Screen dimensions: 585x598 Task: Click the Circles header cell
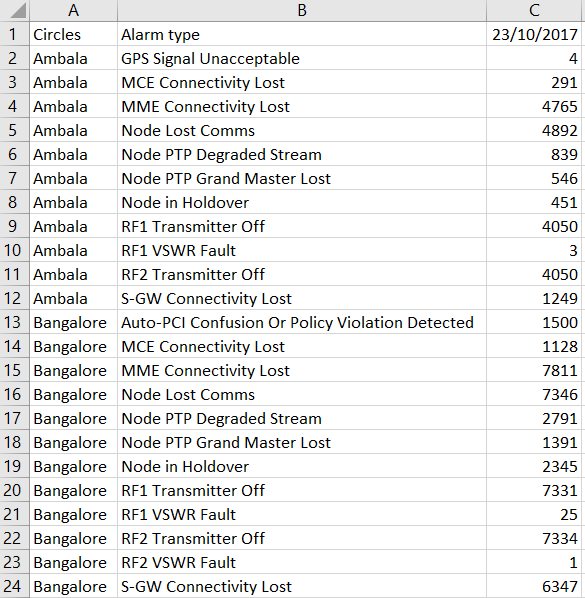tap(74, 34)
